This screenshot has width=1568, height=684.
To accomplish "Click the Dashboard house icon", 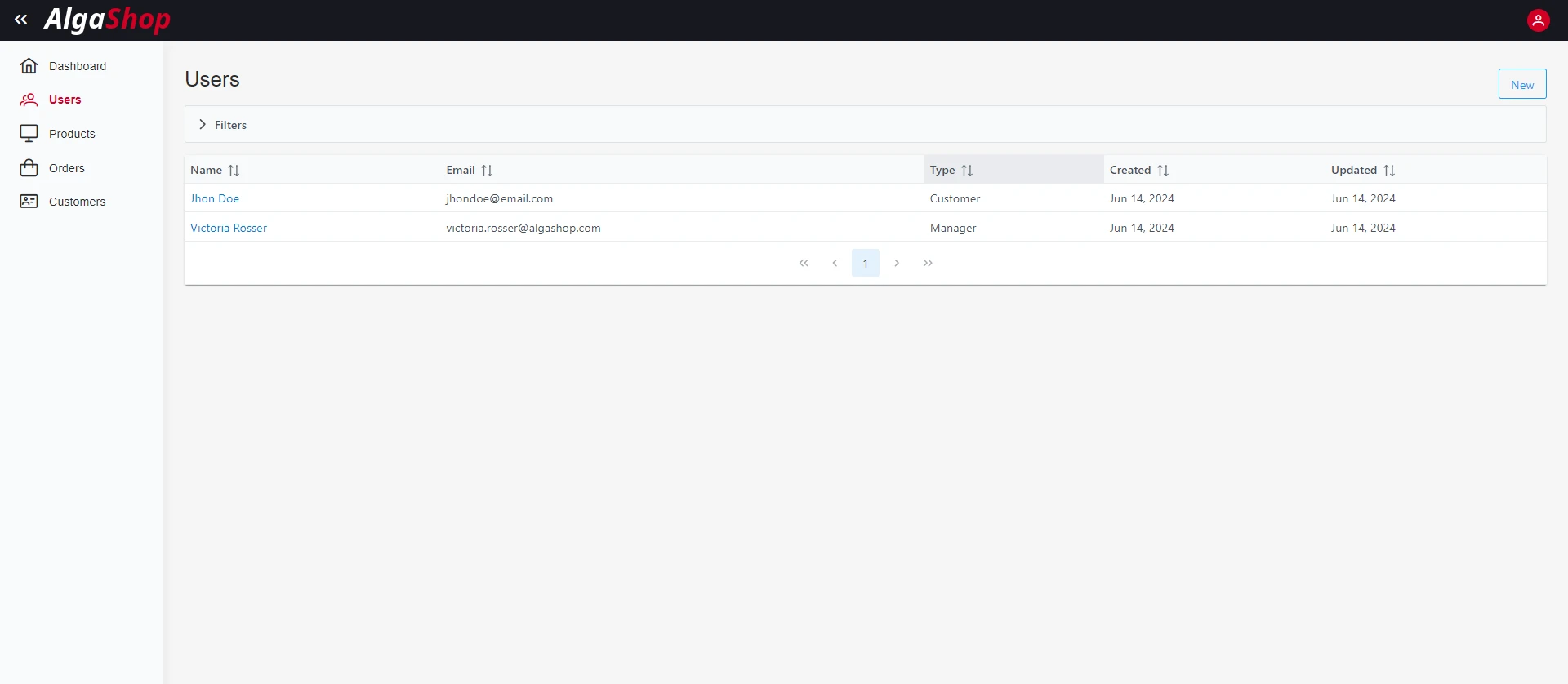I will [x=29, y=66].
